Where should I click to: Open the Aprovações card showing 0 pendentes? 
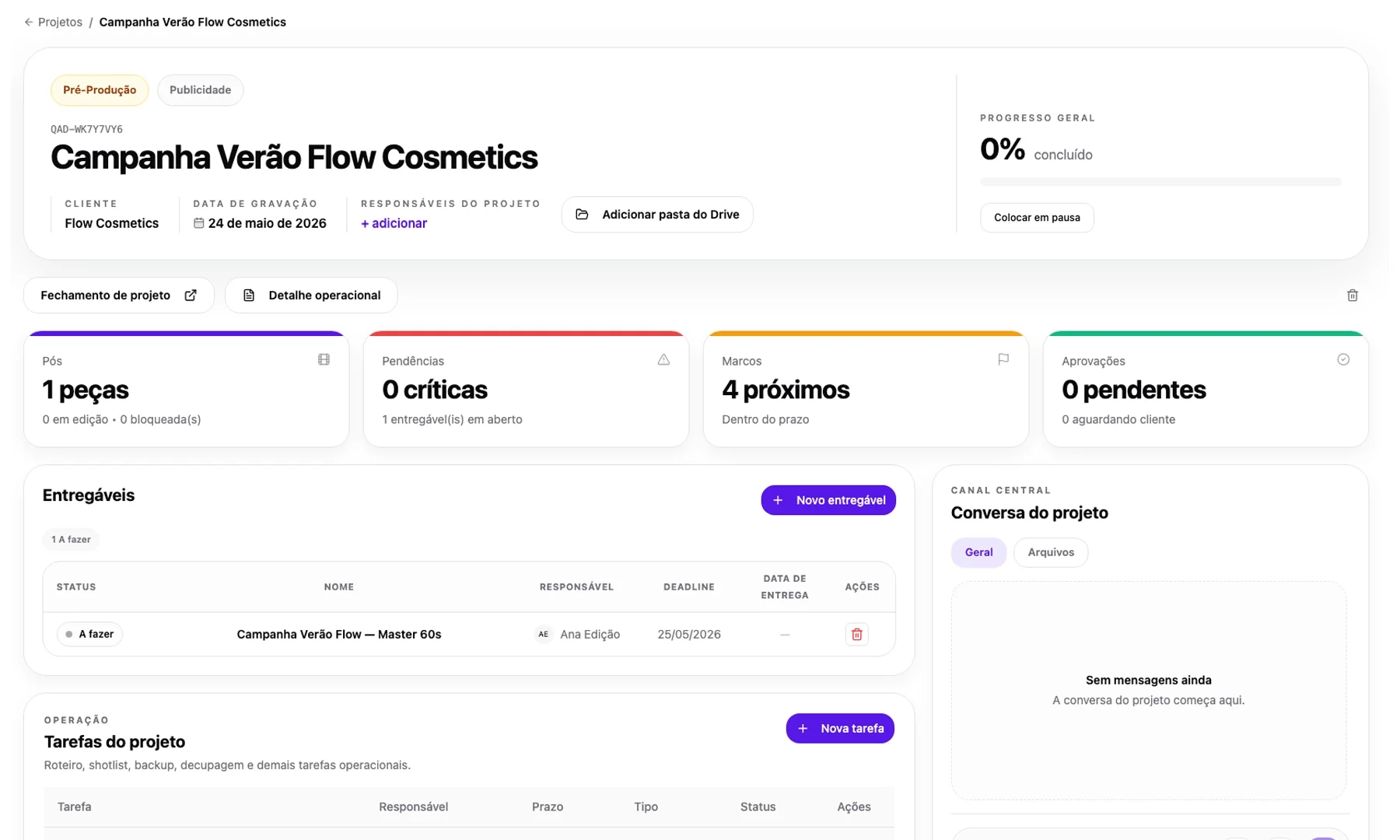(1206, 390)
